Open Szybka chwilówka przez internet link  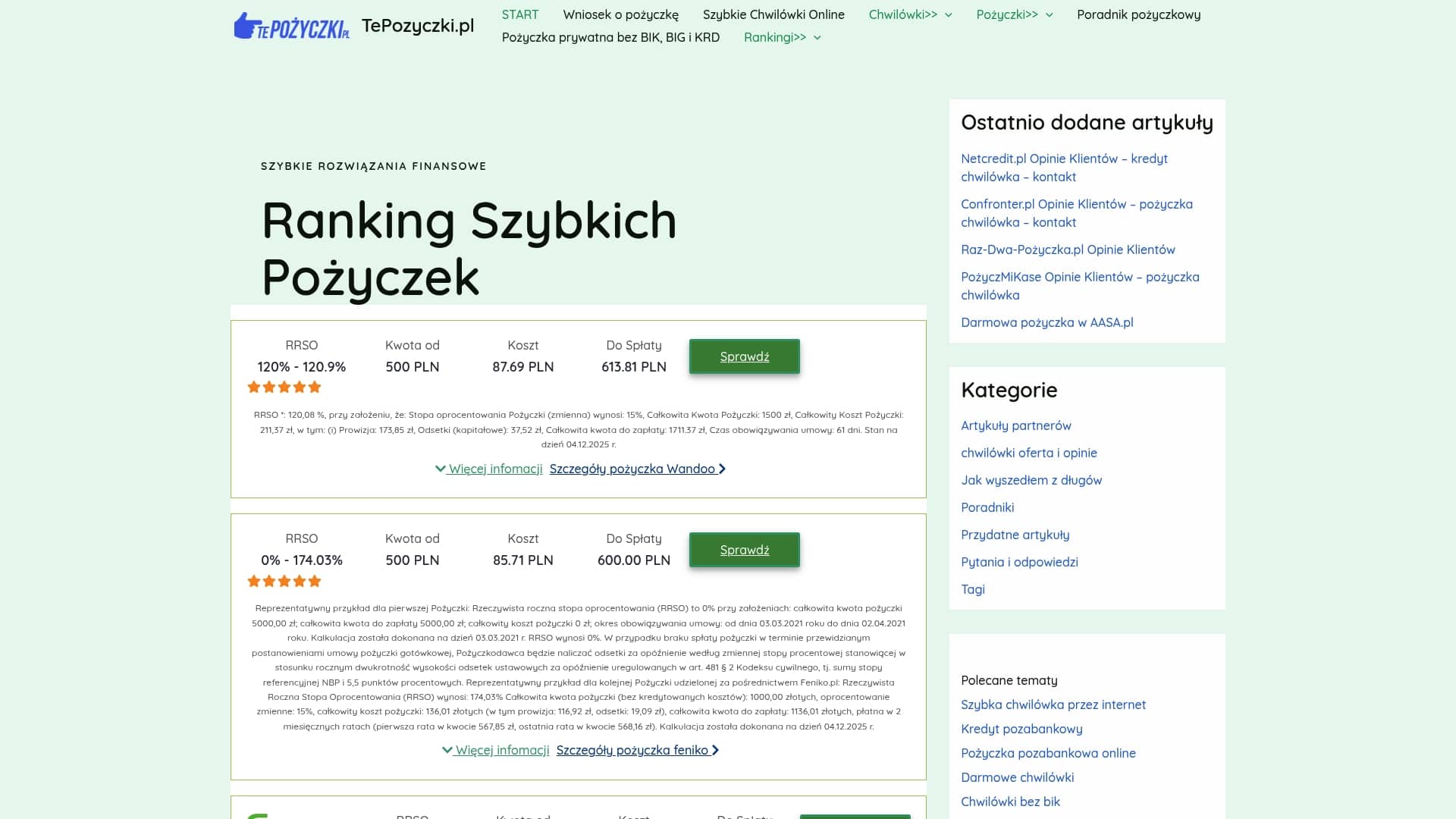click(1053, 704)
